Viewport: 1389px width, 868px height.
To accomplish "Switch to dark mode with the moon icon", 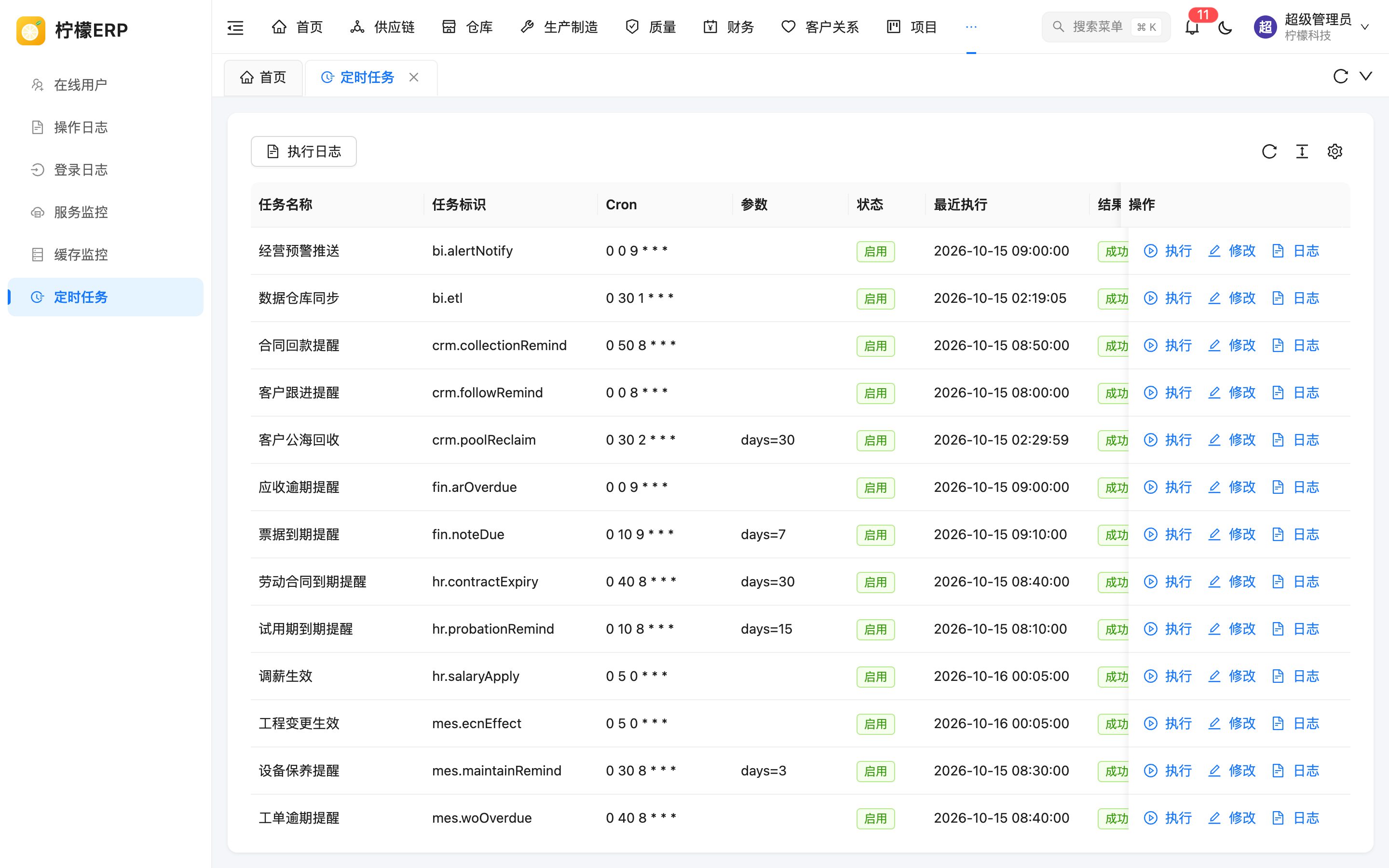I will coord(1226,27).
